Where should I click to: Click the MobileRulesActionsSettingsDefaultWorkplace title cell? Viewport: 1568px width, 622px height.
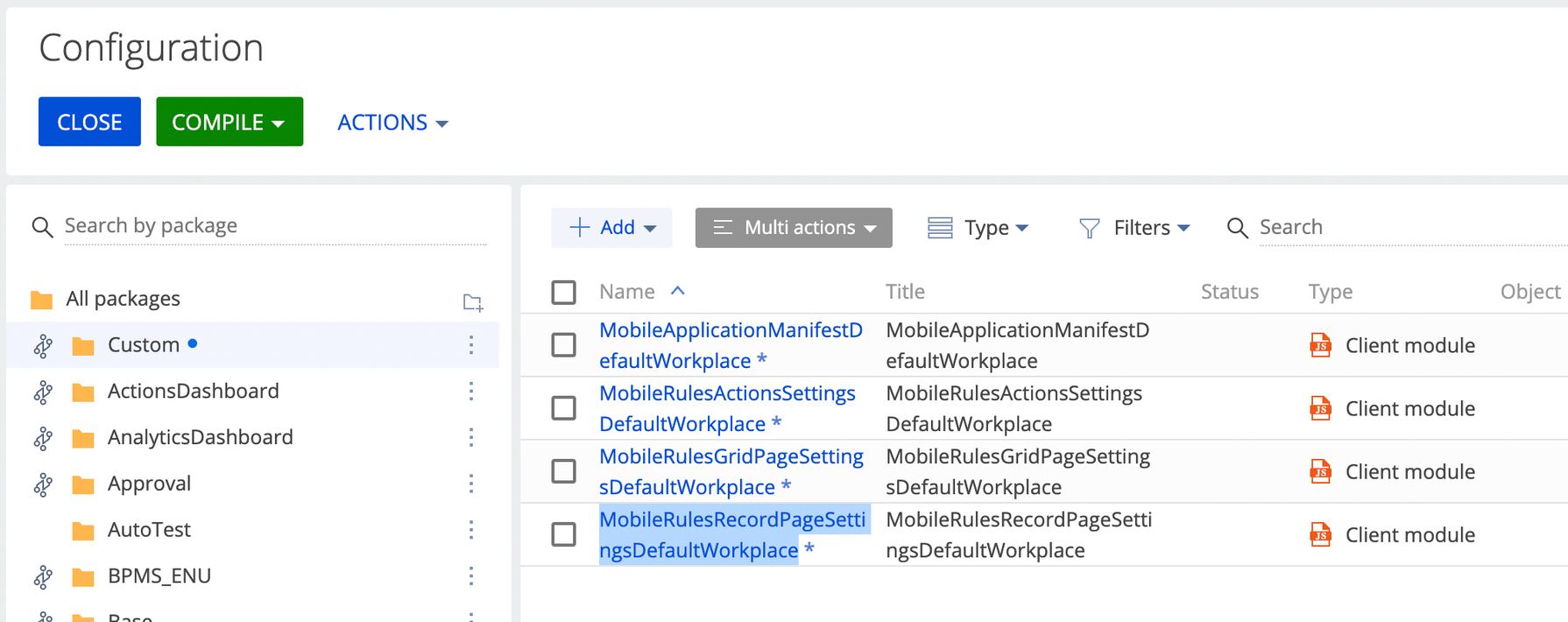pos(1014,408)
